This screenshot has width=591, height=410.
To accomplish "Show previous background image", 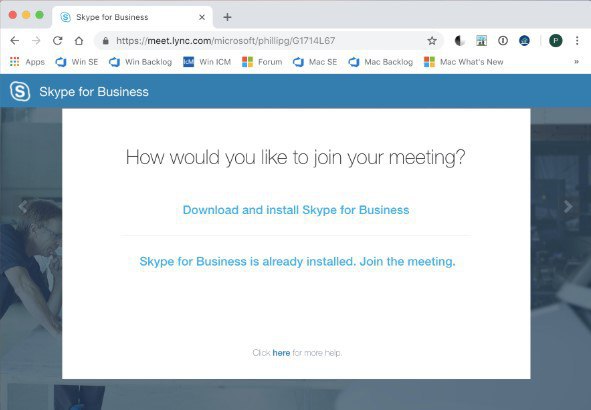I will point(23,207).
